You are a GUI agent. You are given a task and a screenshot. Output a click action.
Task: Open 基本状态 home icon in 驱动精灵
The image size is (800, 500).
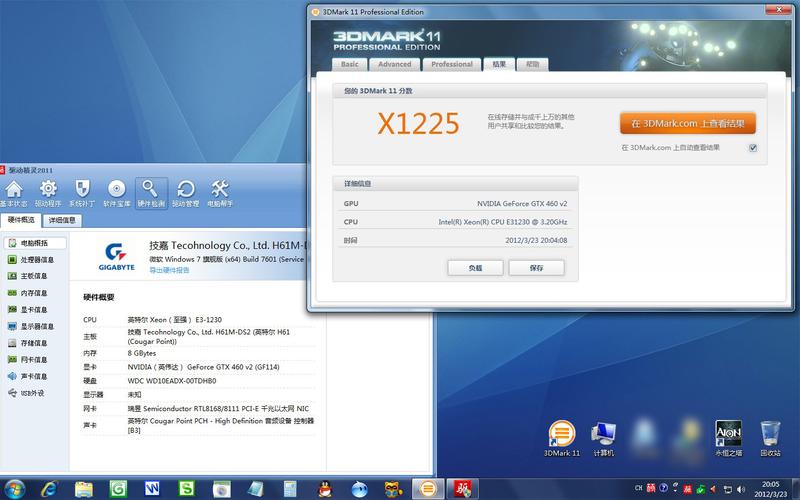click(14, 193)
